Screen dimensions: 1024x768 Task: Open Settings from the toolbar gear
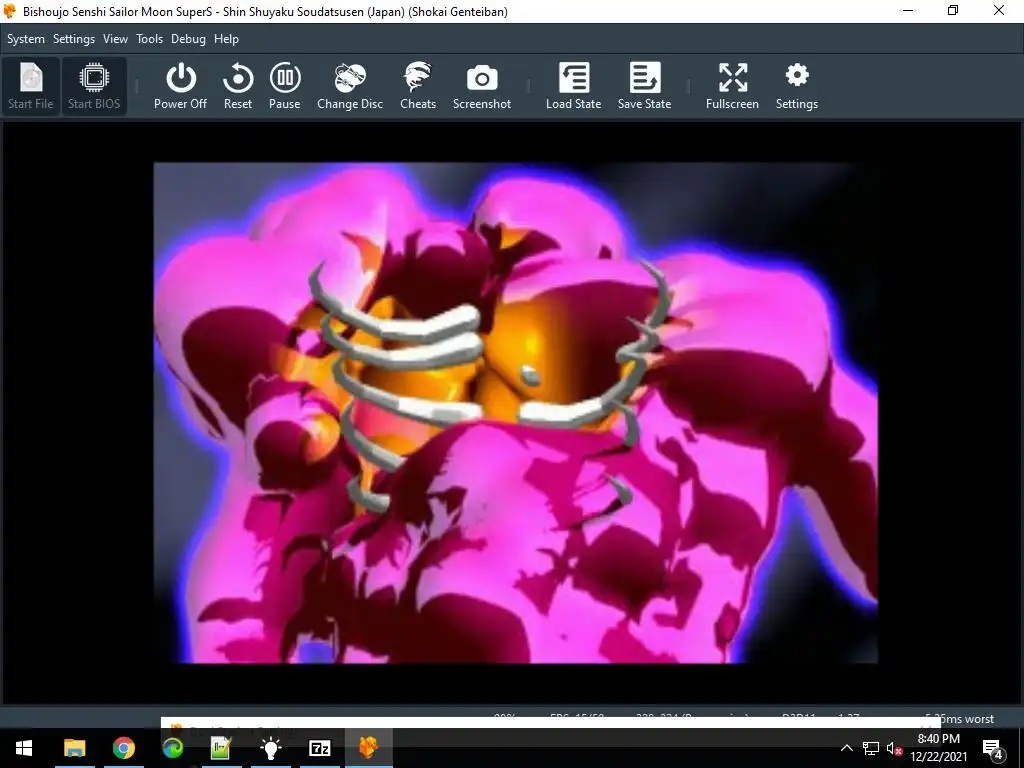click(x=797, y=86)
